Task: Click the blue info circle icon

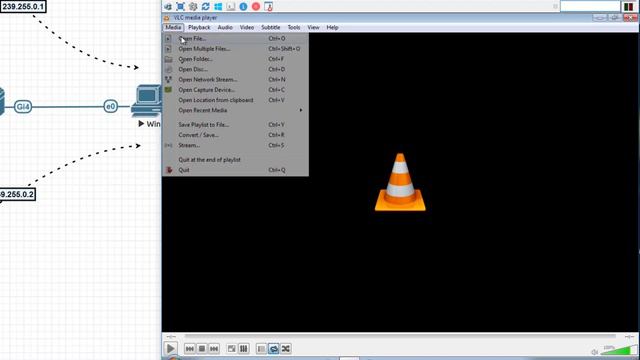Action: point(243,7)
